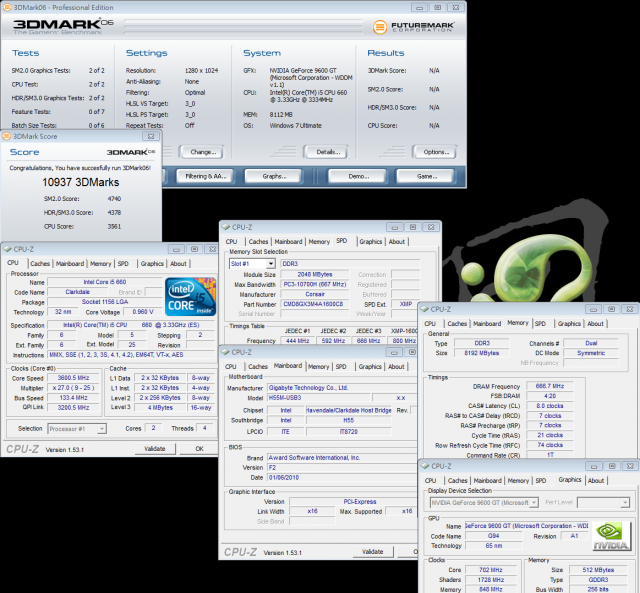Open the Mainboard tab in CPU window

click(70, 264)
